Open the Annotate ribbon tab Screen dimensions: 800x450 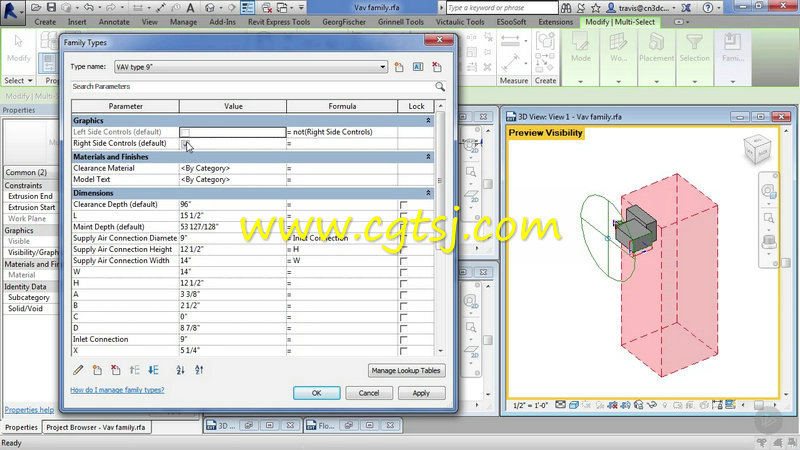click(x=114, y=22)
